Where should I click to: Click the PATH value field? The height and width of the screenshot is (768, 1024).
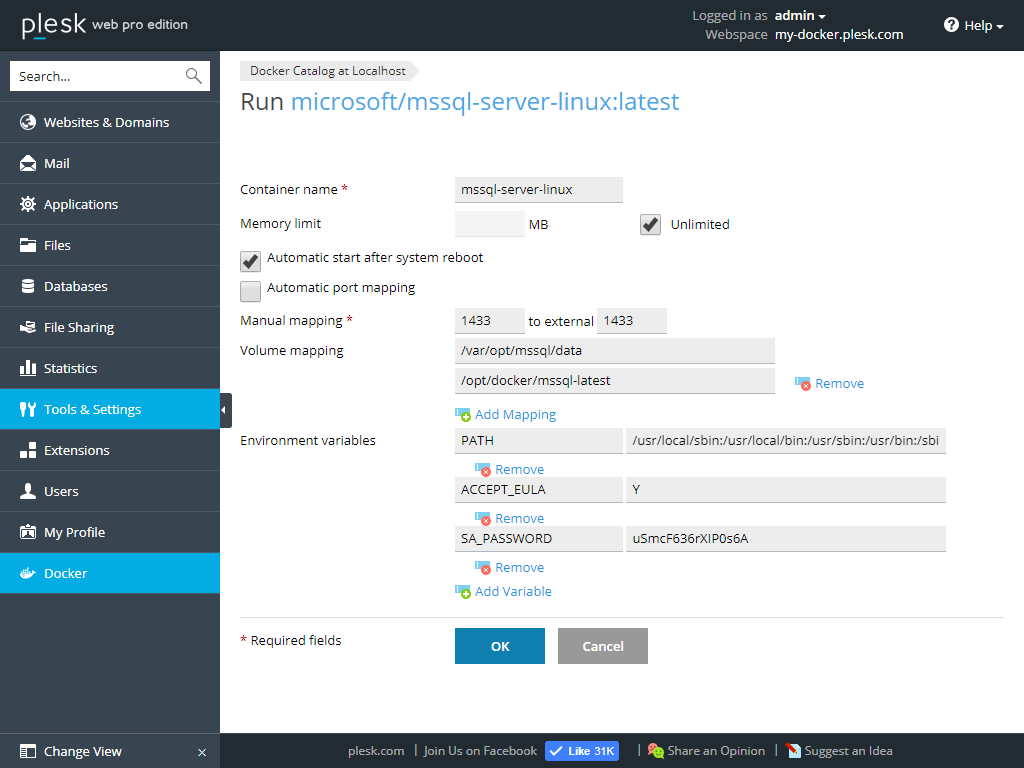pyautogui.click(x=786, y=441)
